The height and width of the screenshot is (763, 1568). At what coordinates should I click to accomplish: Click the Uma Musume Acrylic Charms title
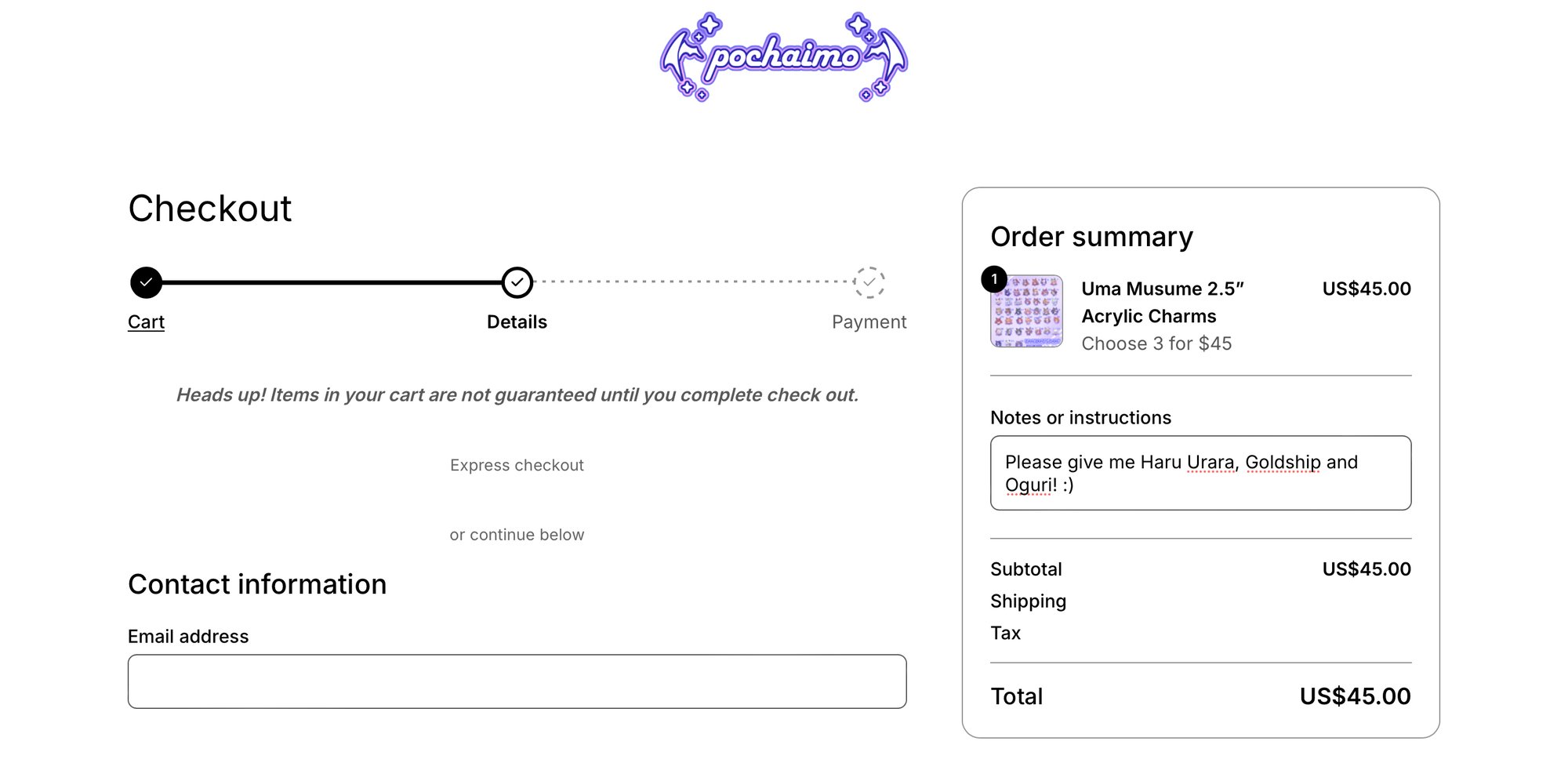click(1162, 303)
